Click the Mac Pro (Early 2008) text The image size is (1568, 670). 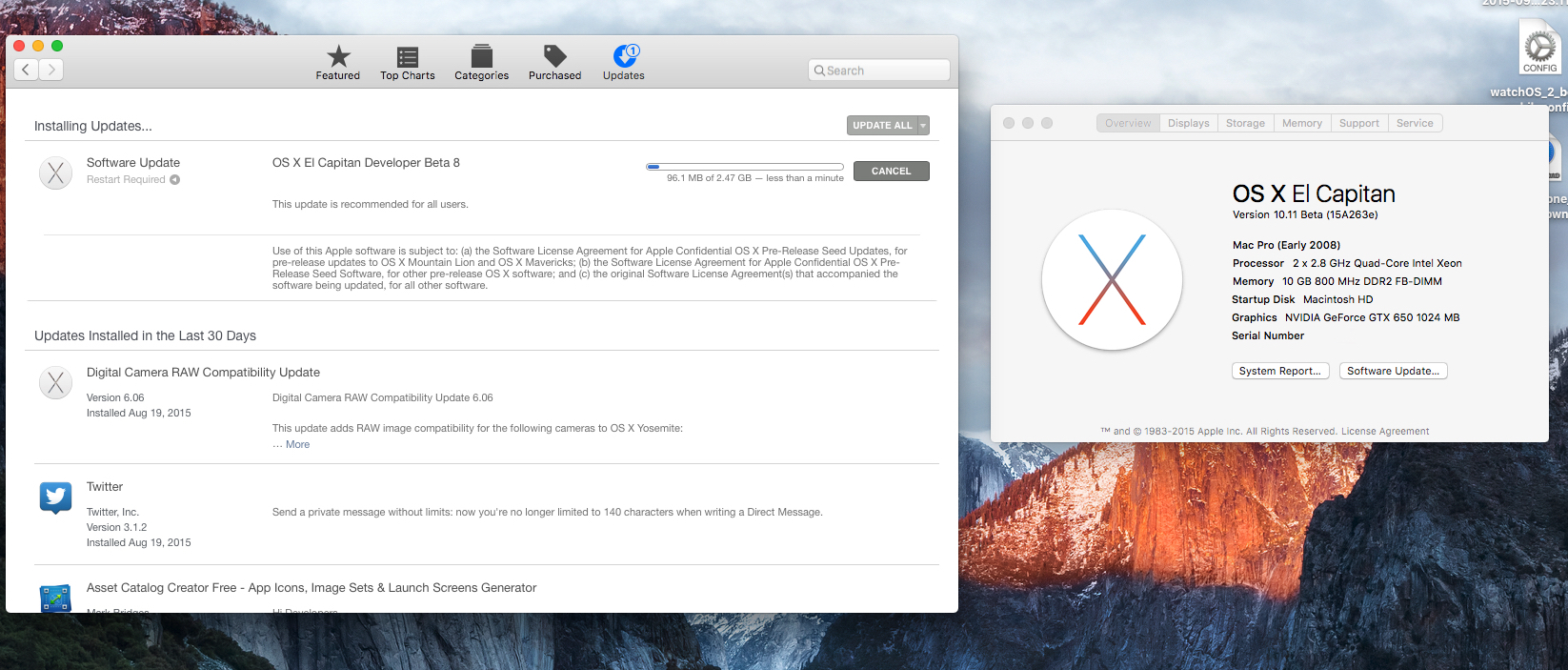[x=1286, y=245]
